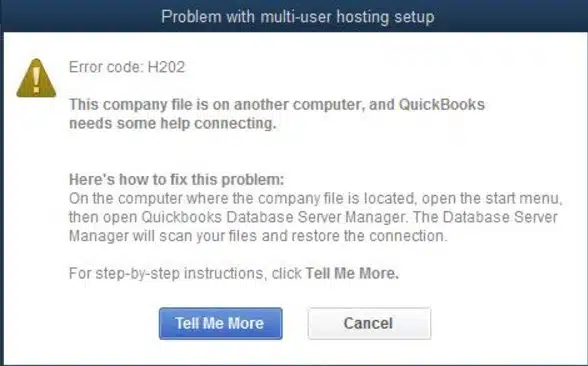Viewport: 588px width, 366px height.
Task: Click the H202 error code text
Action: [x=166, y=67]
